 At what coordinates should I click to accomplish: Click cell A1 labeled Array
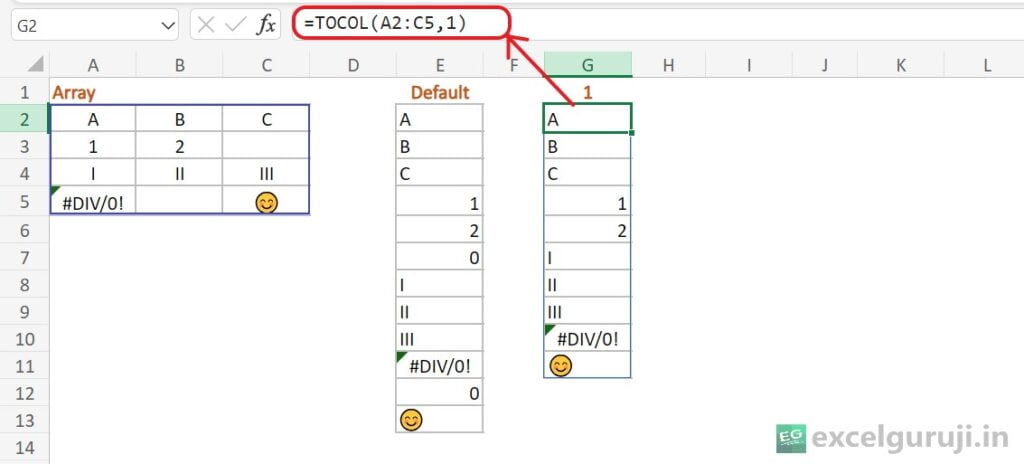point(92,92)
